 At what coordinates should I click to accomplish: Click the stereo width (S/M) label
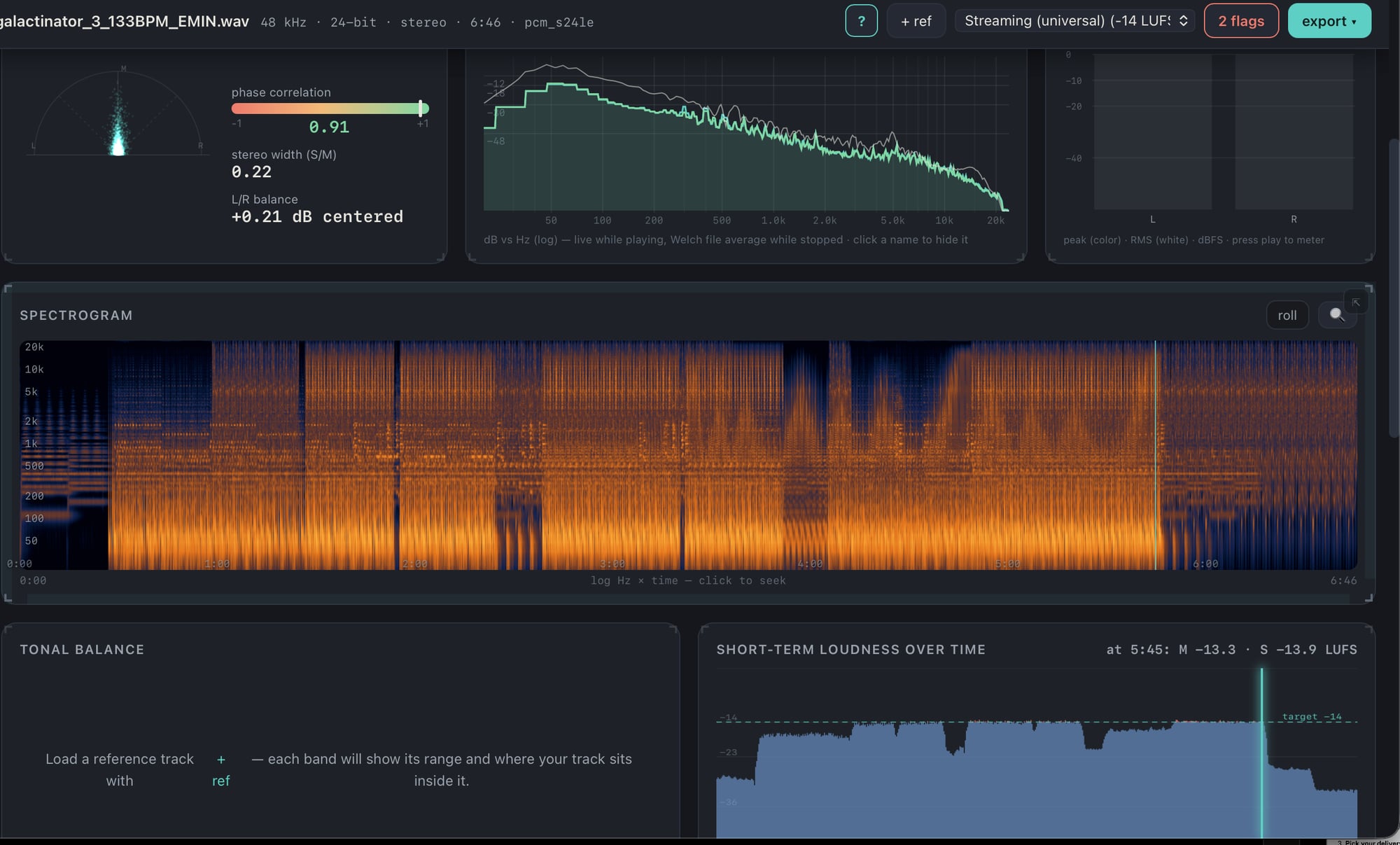283,155
